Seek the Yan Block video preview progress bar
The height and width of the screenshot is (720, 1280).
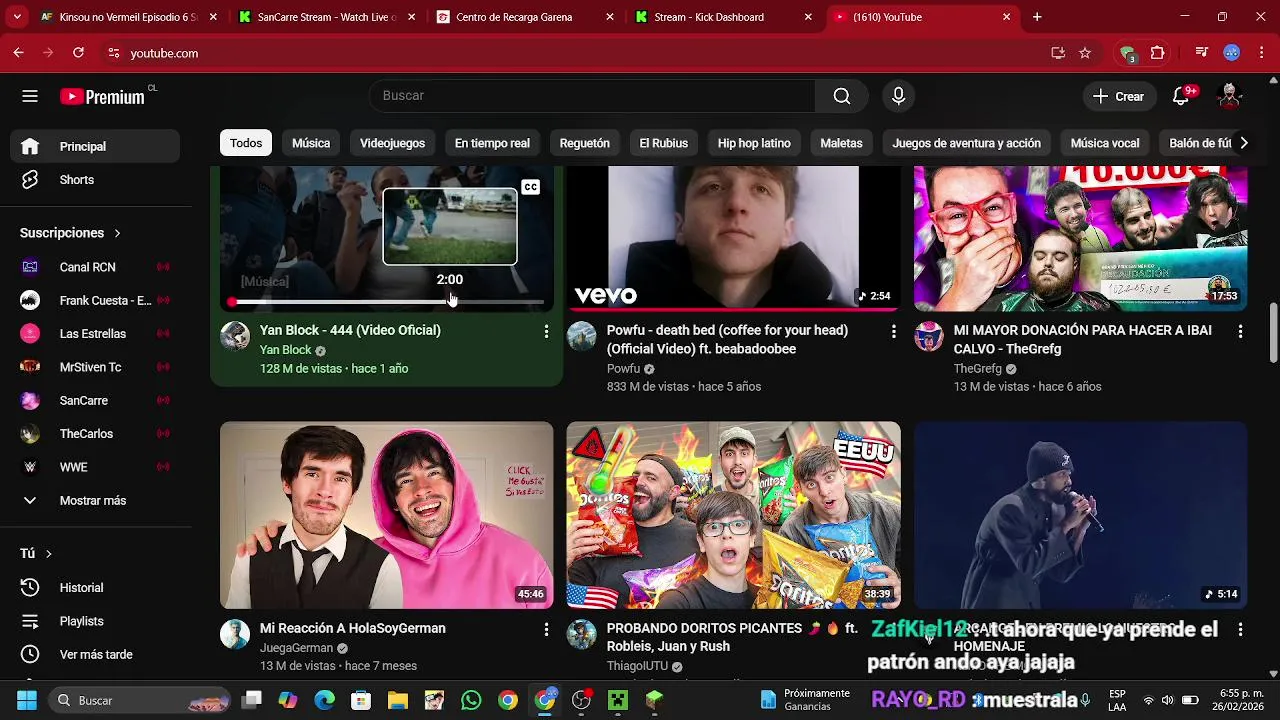tap(386, 301)
